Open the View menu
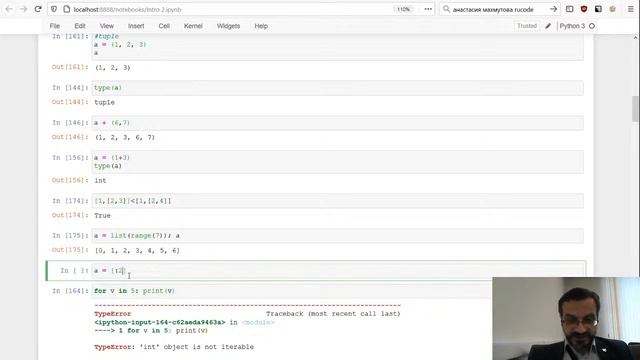 (x=107, y=26)
